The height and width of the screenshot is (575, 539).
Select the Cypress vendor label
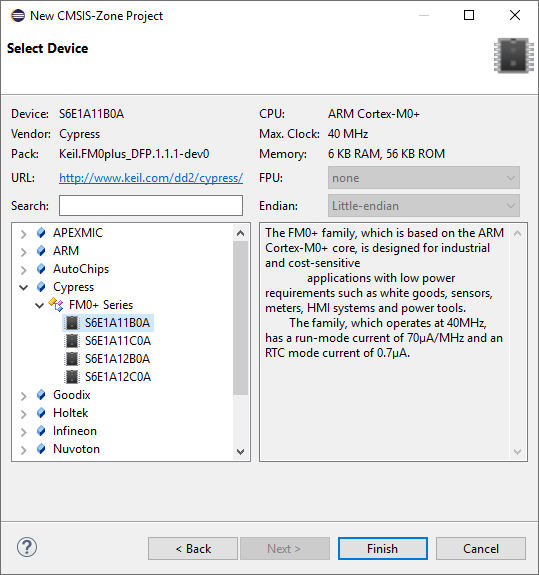pos(73,287)
